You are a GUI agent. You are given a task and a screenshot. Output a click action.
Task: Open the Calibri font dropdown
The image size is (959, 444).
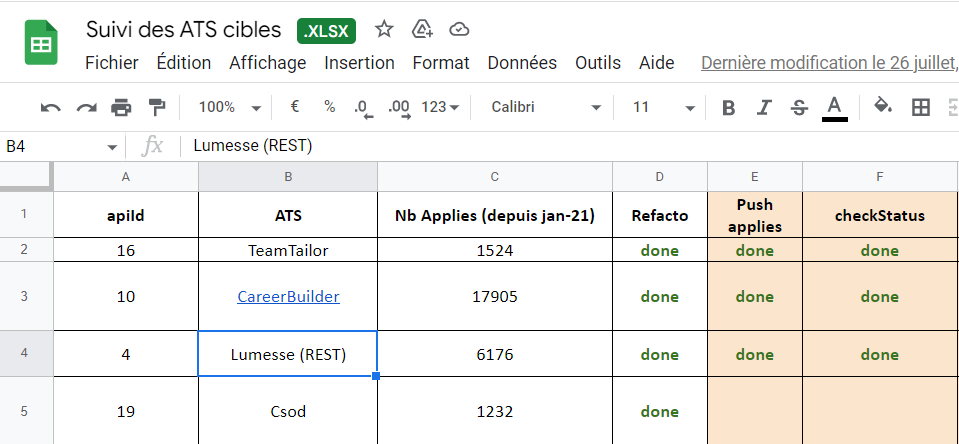click(x=546, y=108)
